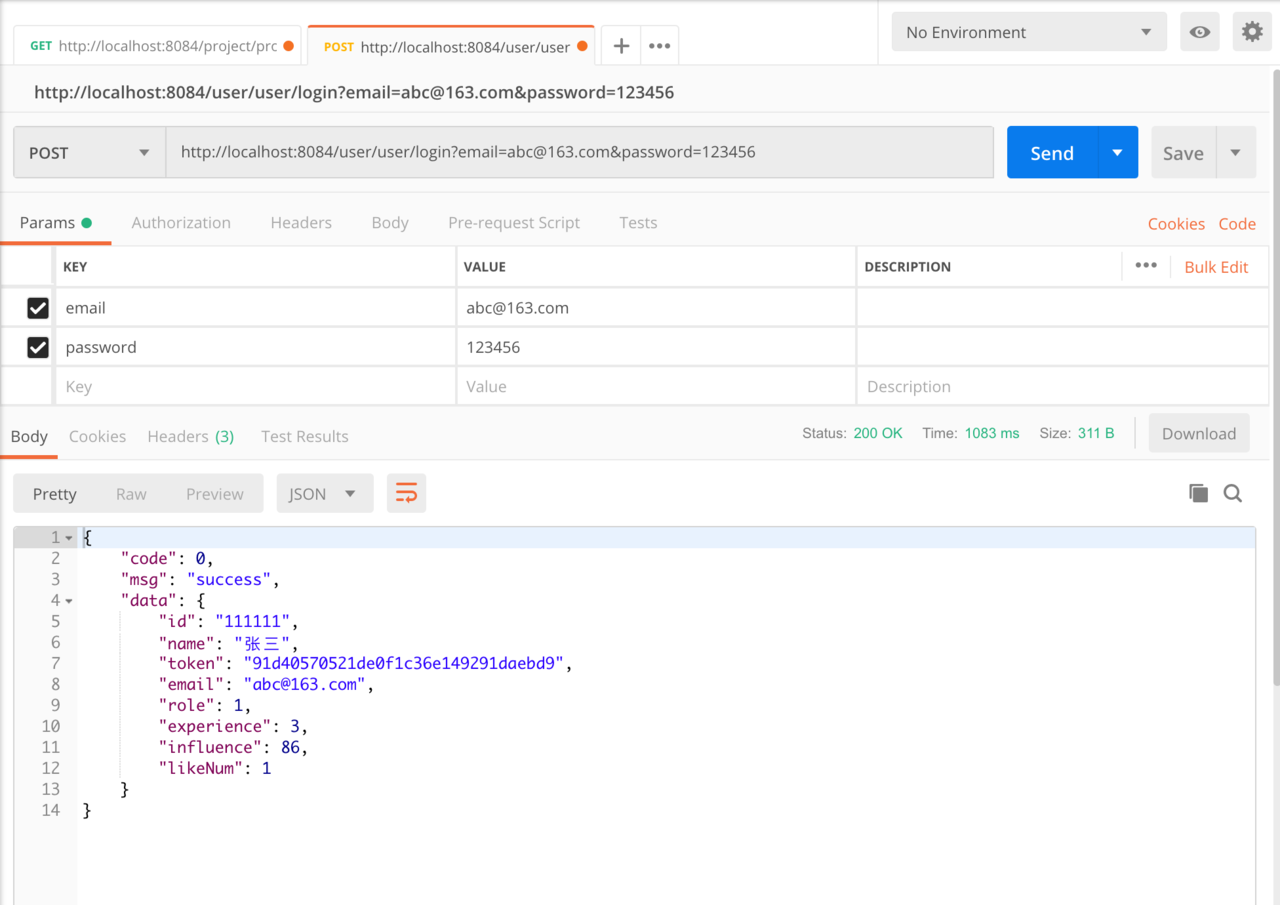Viewport: 1280px width, 905px height.
Task: Click the abc@163.com value cell
Action: [x=656, y=308]
